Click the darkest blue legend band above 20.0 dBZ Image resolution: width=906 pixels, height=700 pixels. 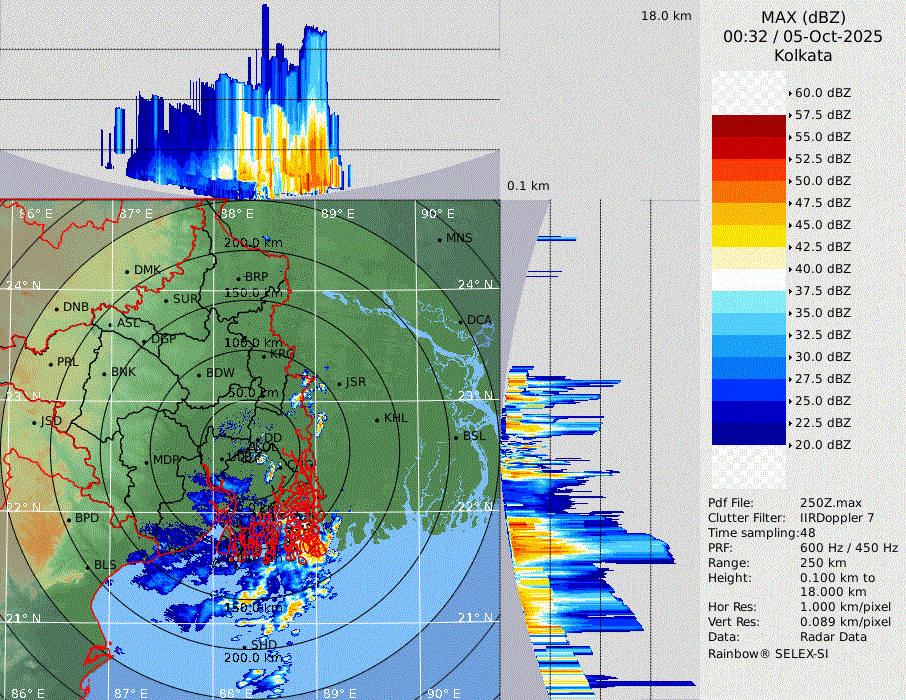pyautogui.click(x=749, y=433)
